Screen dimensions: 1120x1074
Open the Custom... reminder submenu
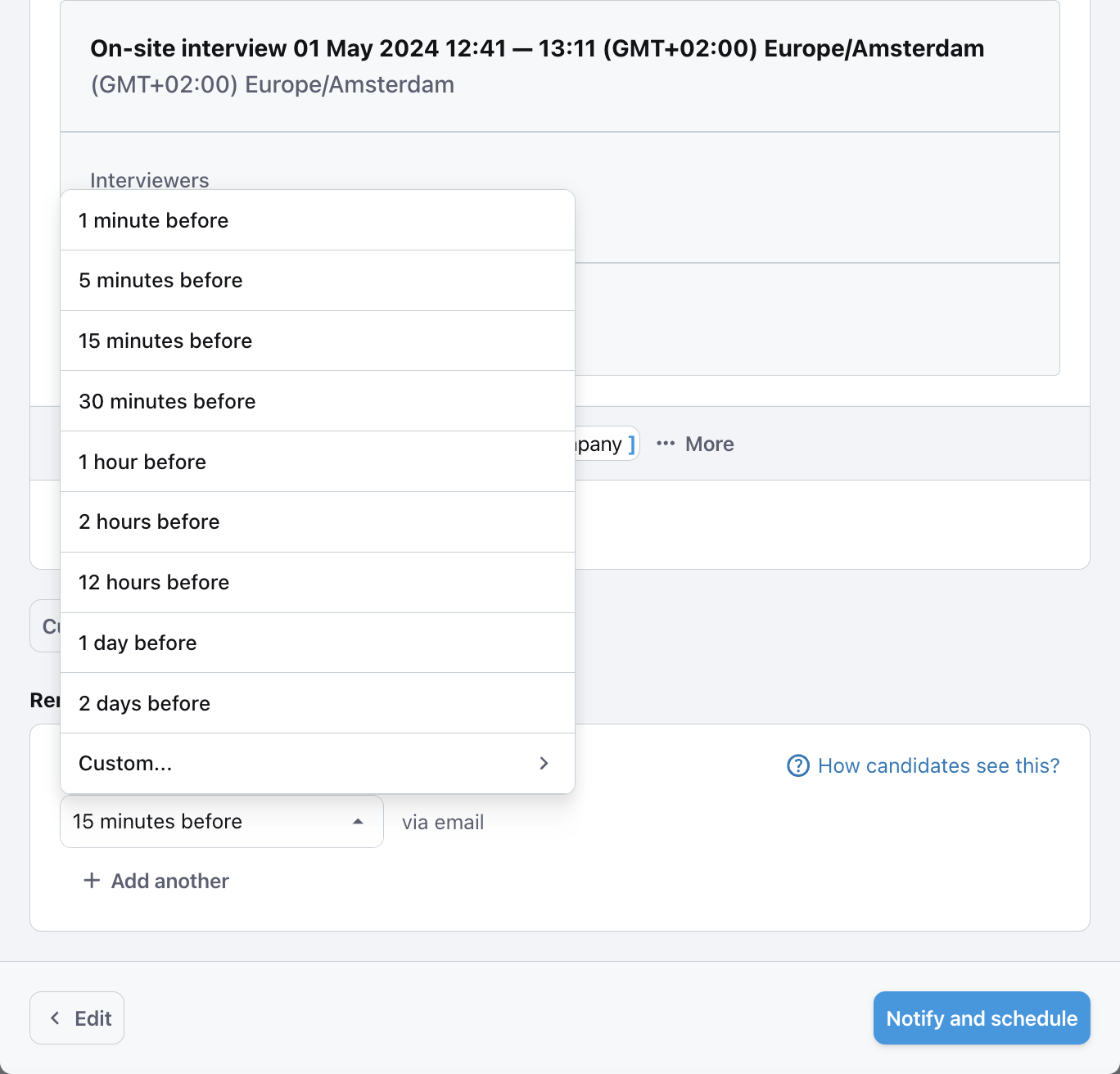tap(318, 764)
